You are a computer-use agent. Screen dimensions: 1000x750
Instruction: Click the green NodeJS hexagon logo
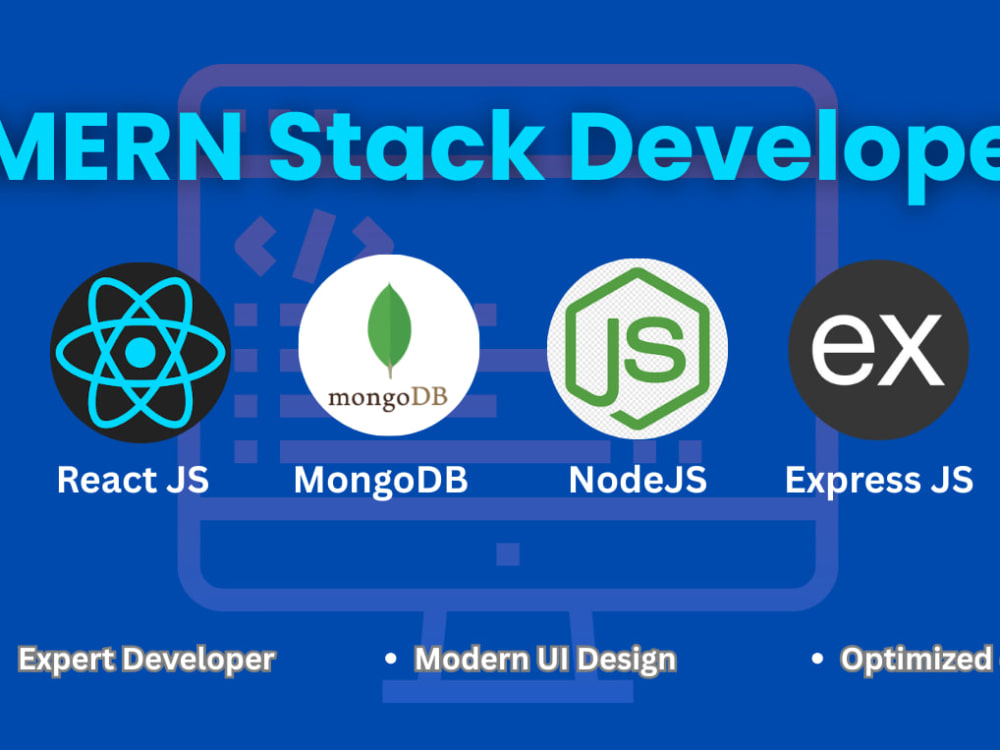[x=637, y=349]
